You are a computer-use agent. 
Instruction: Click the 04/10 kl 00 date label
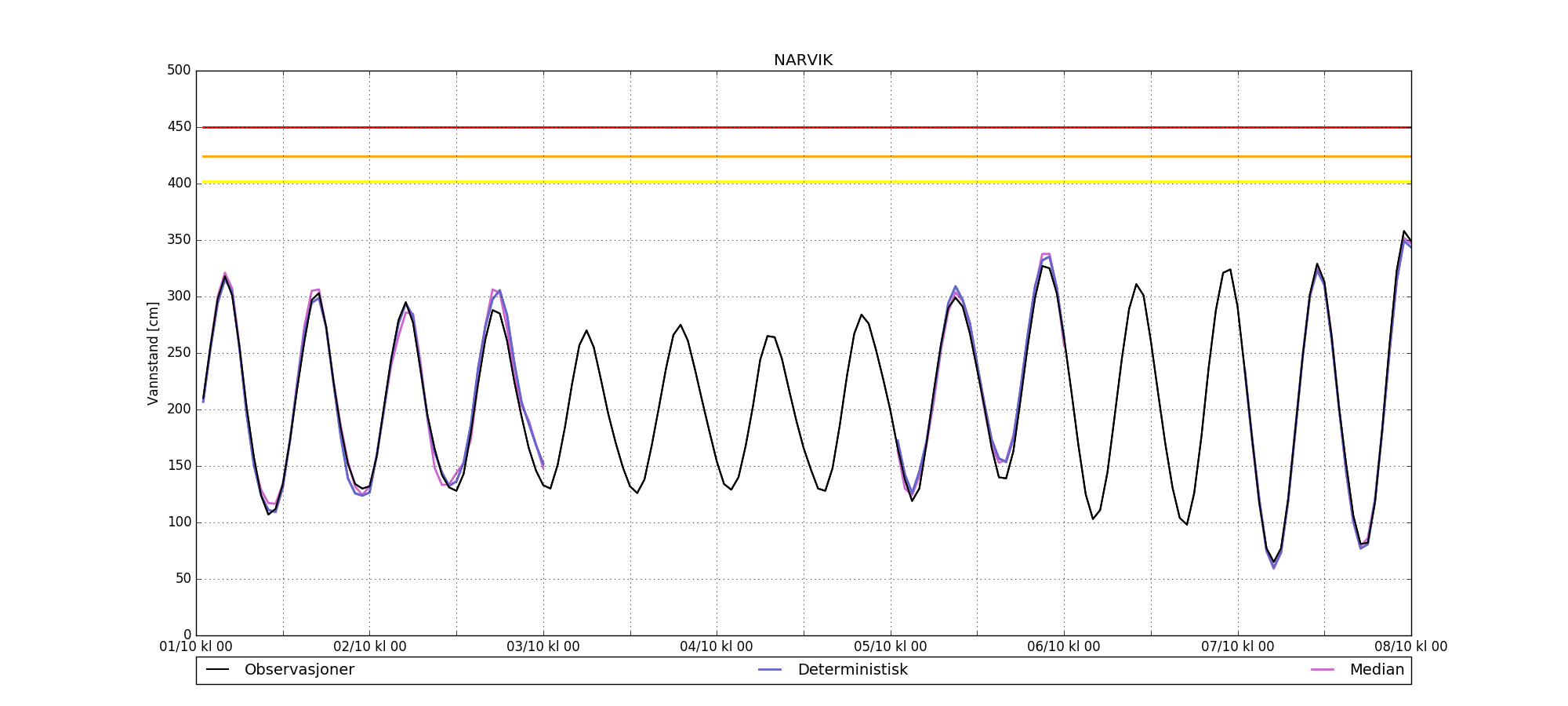[x=717, y=647]
